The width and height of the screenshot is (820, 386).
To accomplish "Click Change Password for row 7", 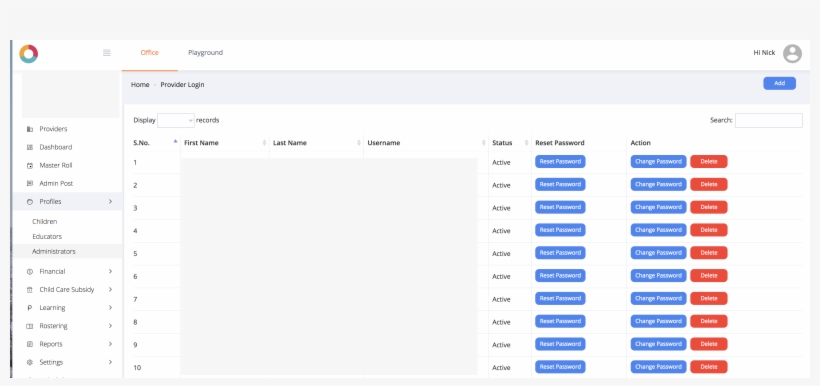I will [658, 299].
